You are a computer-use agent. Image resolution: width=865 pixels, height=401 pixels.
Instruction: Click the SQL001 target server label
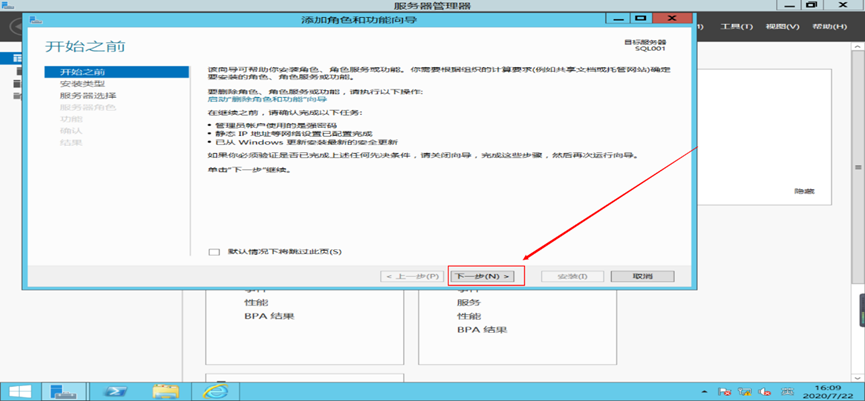pyautogui.click(x=650, y=49)
